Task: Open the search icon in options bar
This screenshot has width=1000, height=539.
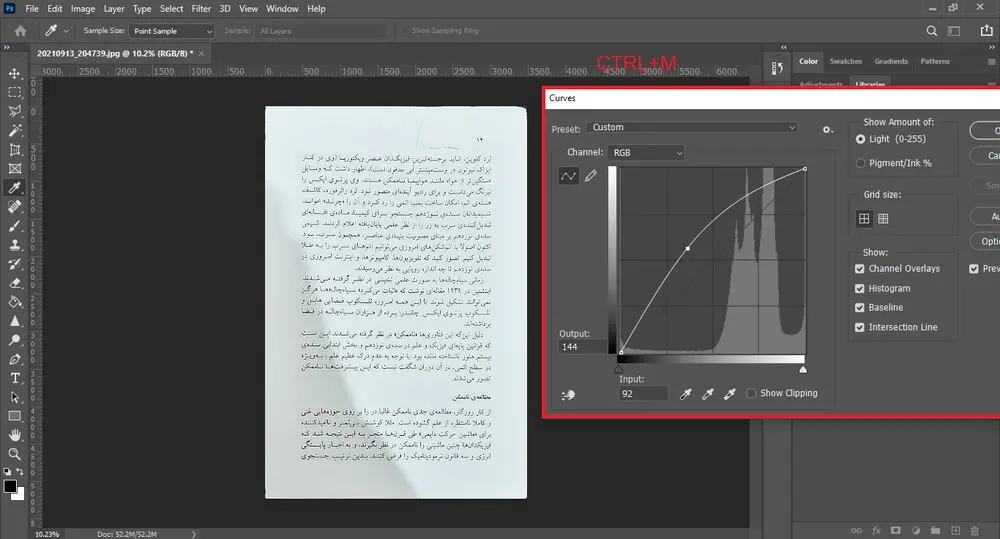Action: (932, 31)
